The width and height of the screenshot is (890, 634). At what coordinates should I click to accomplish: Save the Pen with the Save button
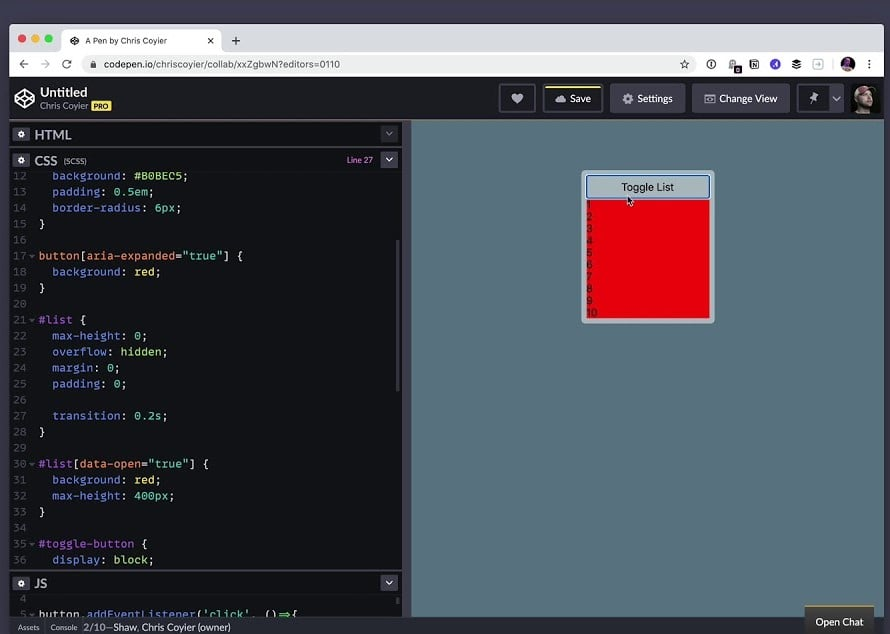572,98
